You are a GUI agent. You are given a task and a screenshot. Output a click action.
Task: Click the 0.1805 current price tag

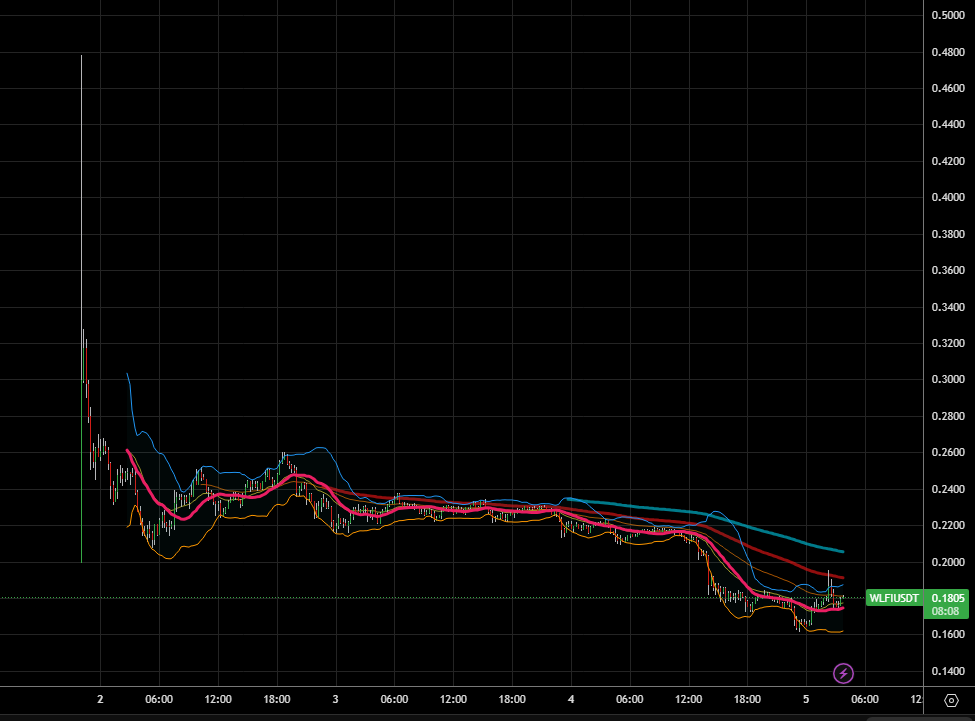pos(948,598)
